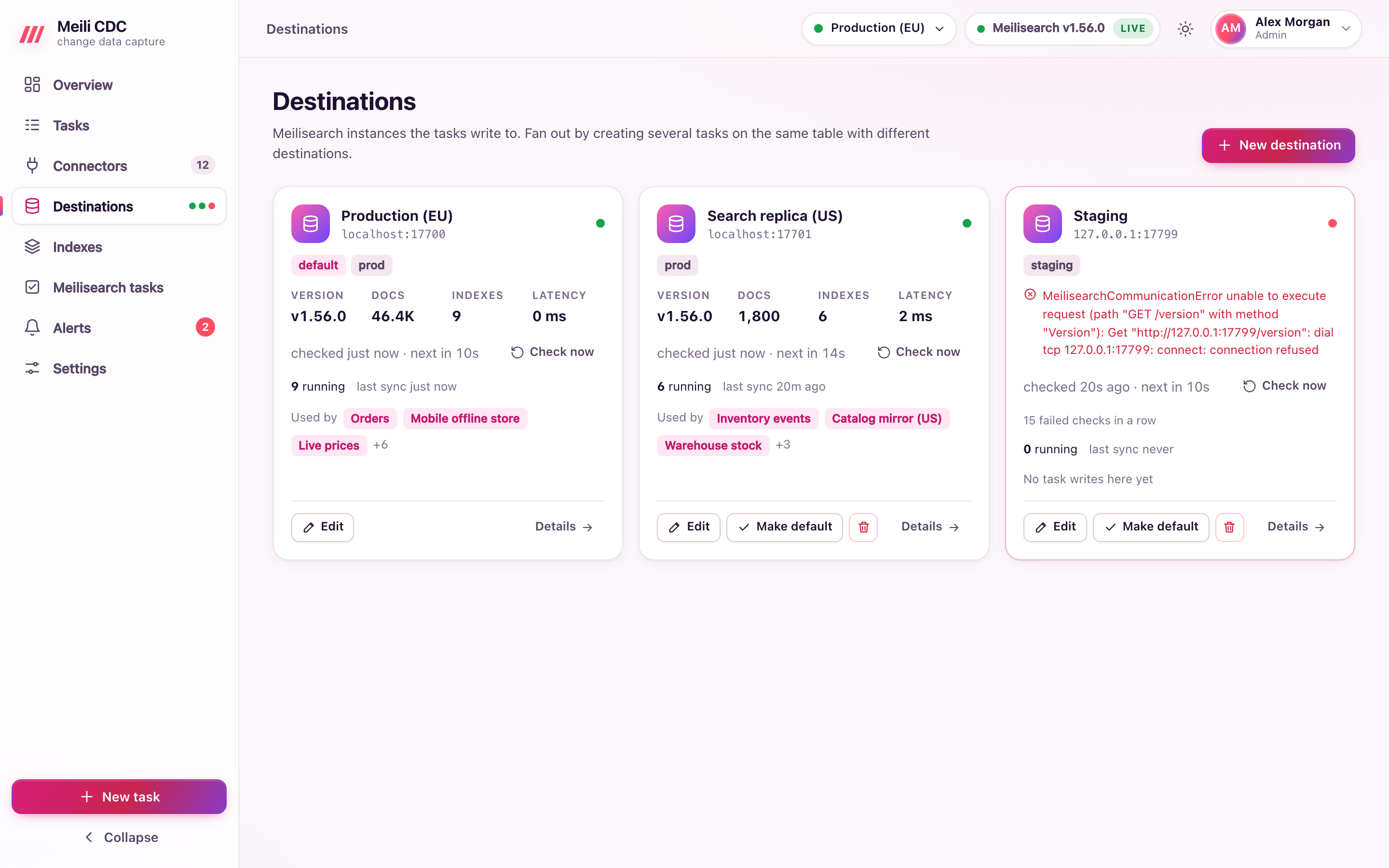This screenshot has width=1389, height=868.
Task: Open Details for Search replica (US)
Action: pyautogui.click(x=930, y=527)
